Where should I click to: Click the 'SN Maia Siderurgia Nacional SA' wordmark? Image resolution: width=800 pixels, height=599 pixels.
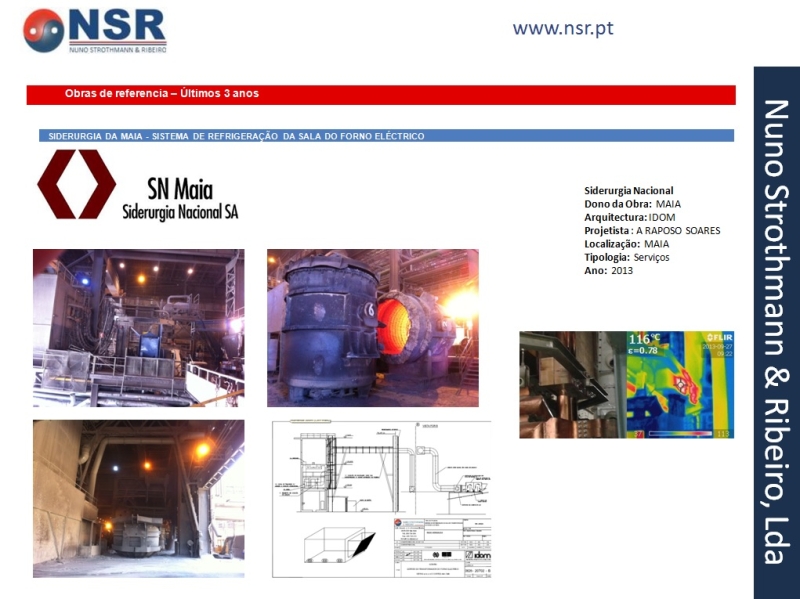[x=180, y=200]
